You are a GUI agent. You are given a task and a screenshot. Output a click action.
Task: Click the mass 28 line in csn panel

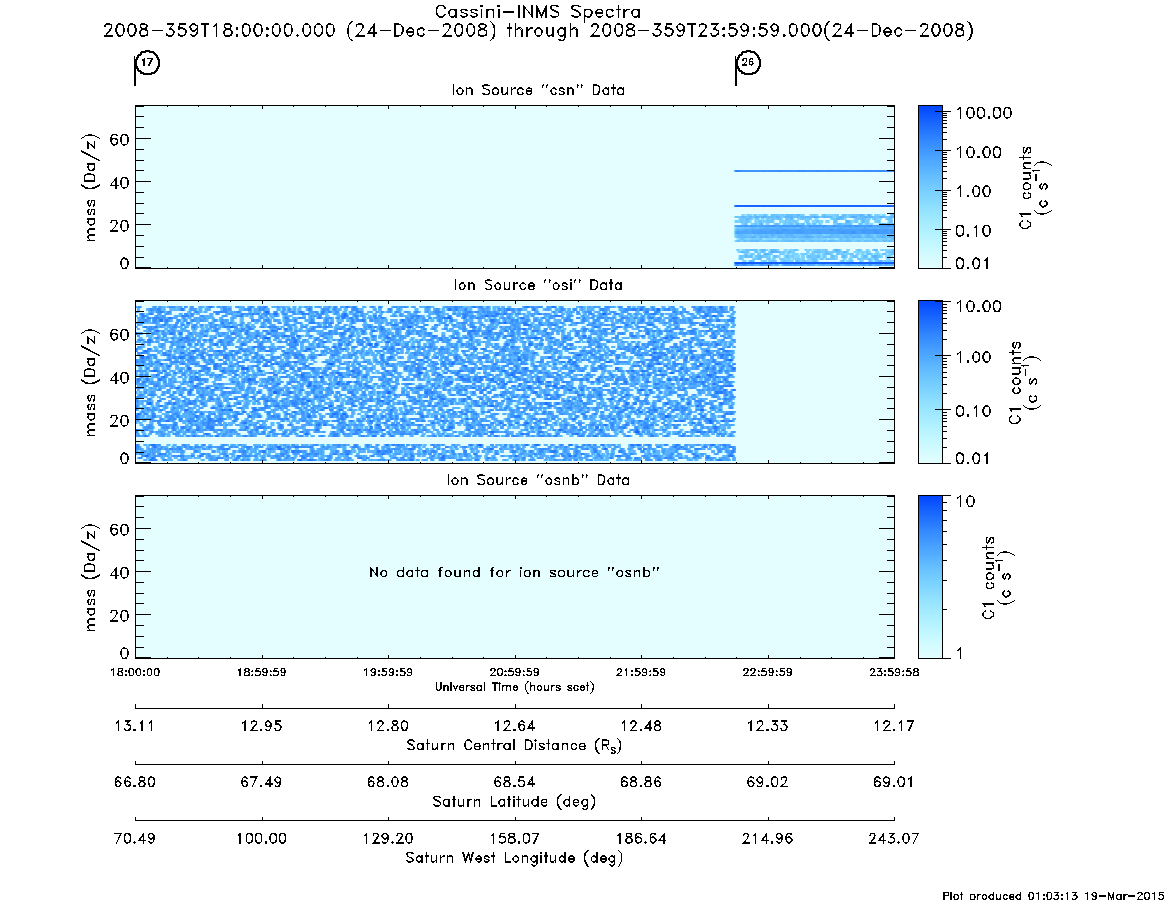[x=814, y=206]
